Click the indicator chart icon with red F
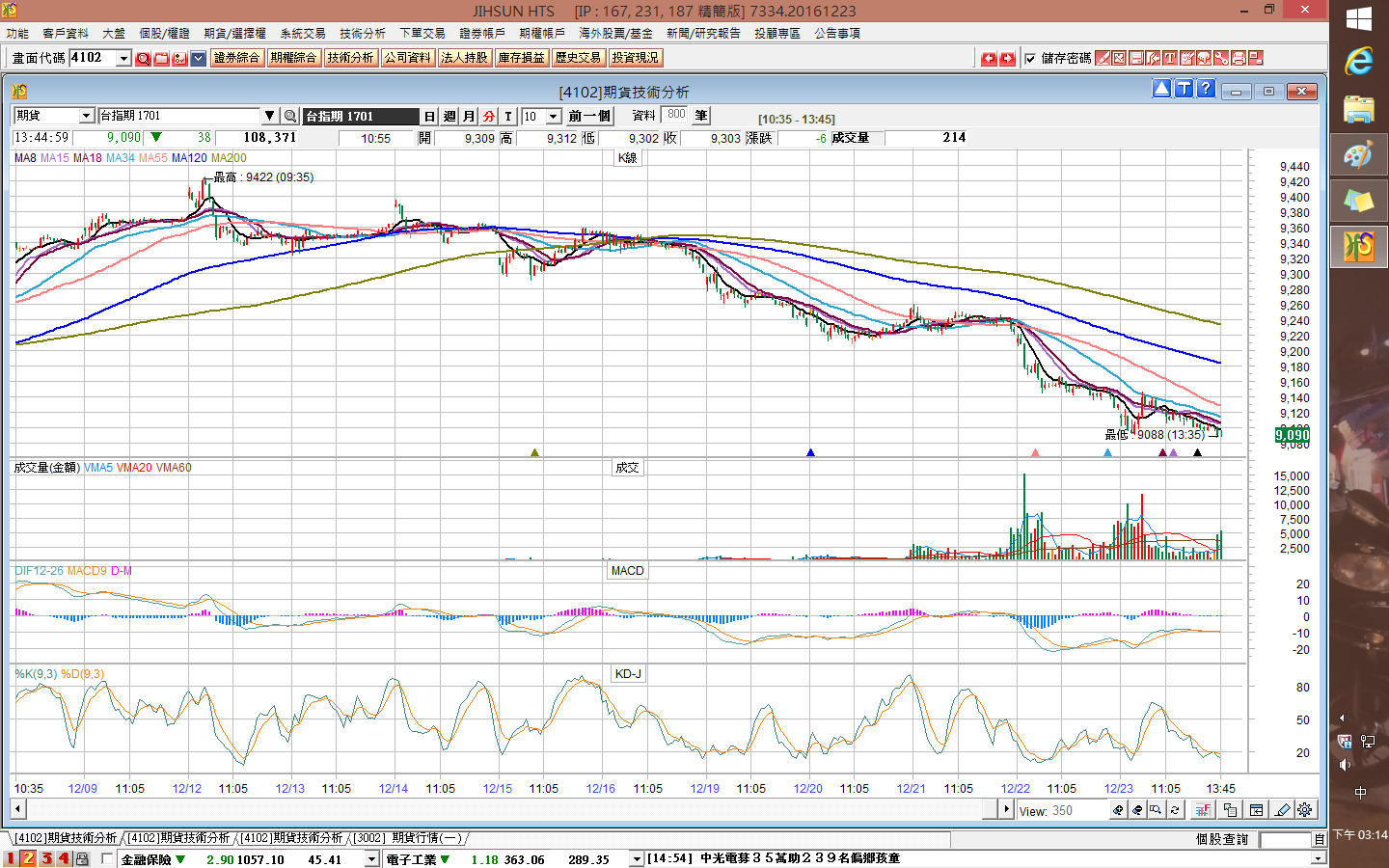The width and height of the screenshot is (1389, 868). point(1203,810)
